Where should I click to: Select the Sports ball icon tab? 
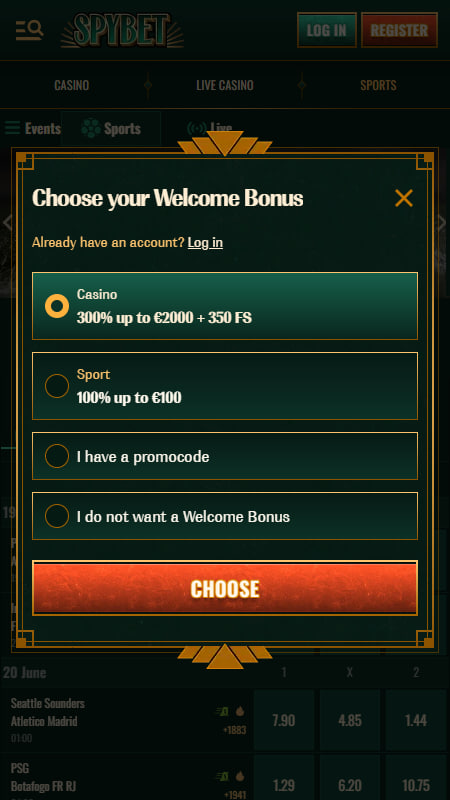[91, 128]
